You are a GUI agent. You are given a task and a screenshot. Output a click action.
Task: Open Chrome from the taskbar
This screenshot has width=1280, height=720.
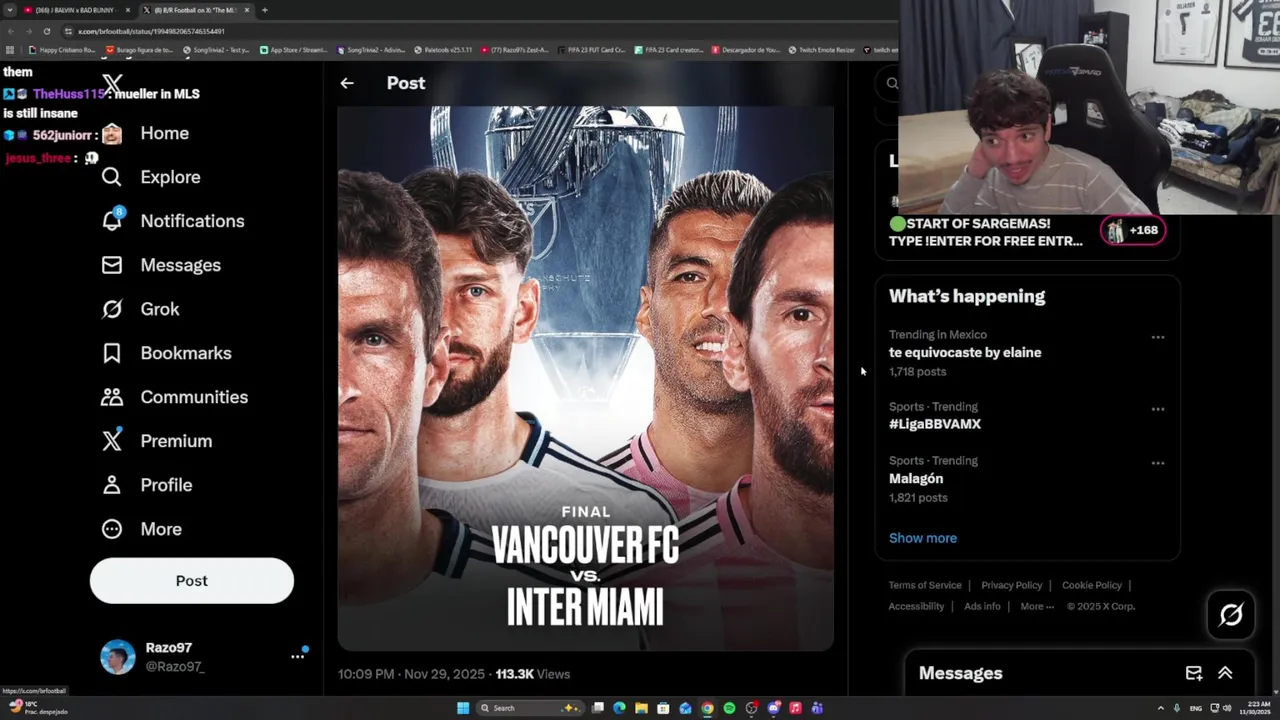click(707, 708)
